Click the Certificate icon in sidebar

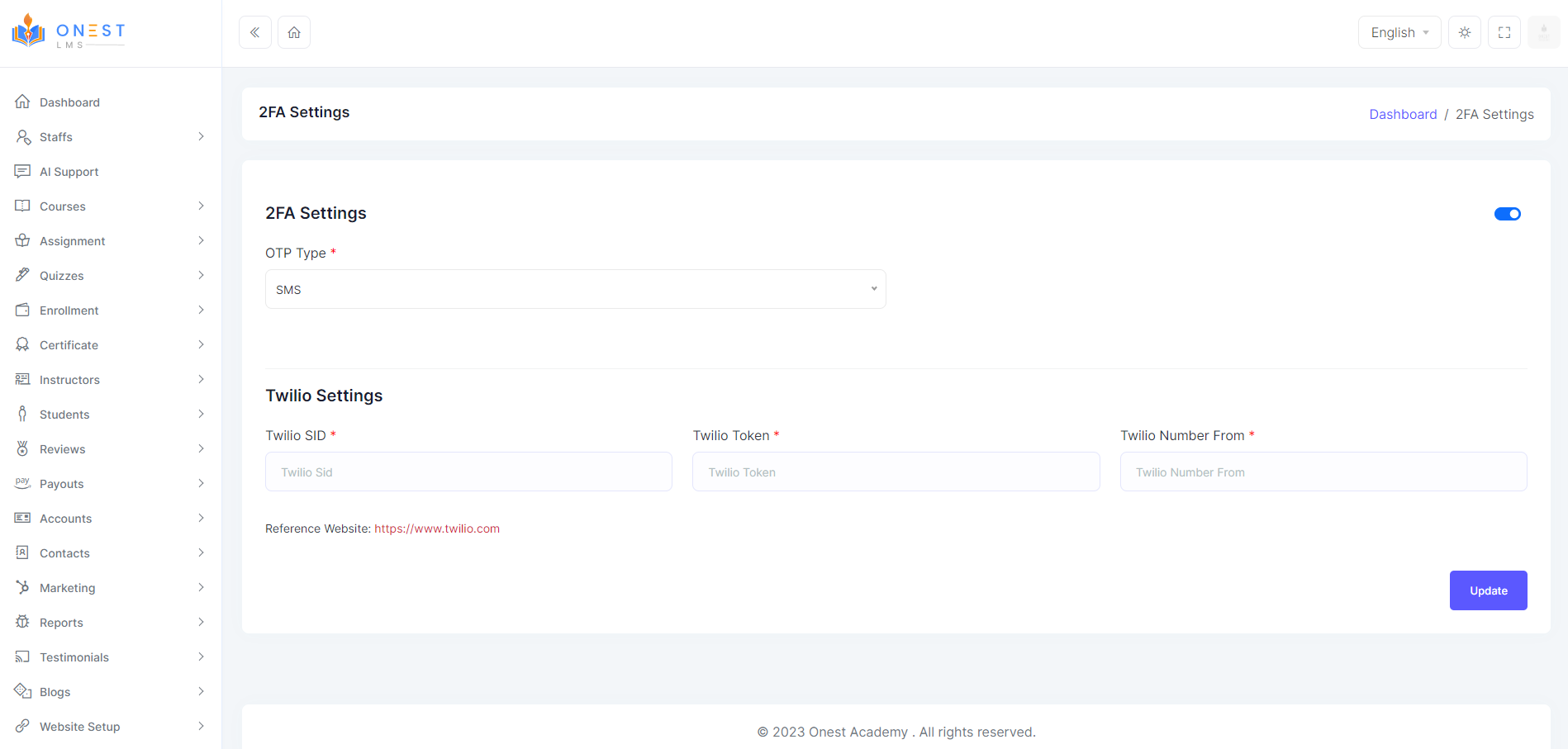(23, 344)
